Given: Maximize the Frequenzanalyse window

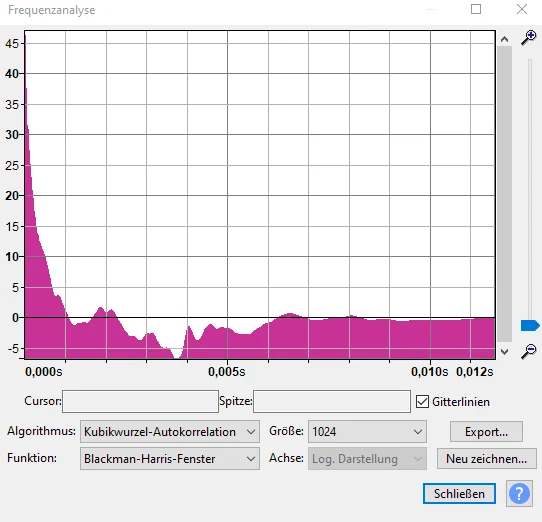Looking at the screenshot, I should point(476,9).
